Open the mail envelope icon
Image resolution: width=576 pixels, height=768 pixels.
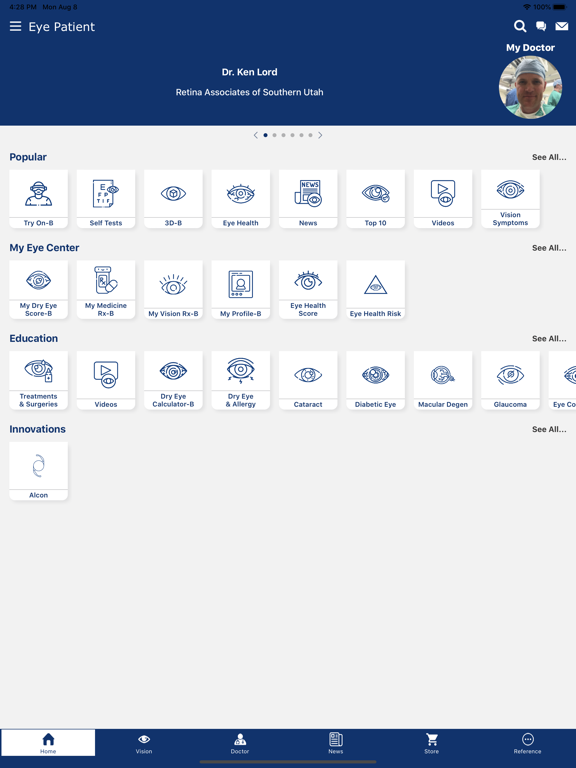point(562,26)
